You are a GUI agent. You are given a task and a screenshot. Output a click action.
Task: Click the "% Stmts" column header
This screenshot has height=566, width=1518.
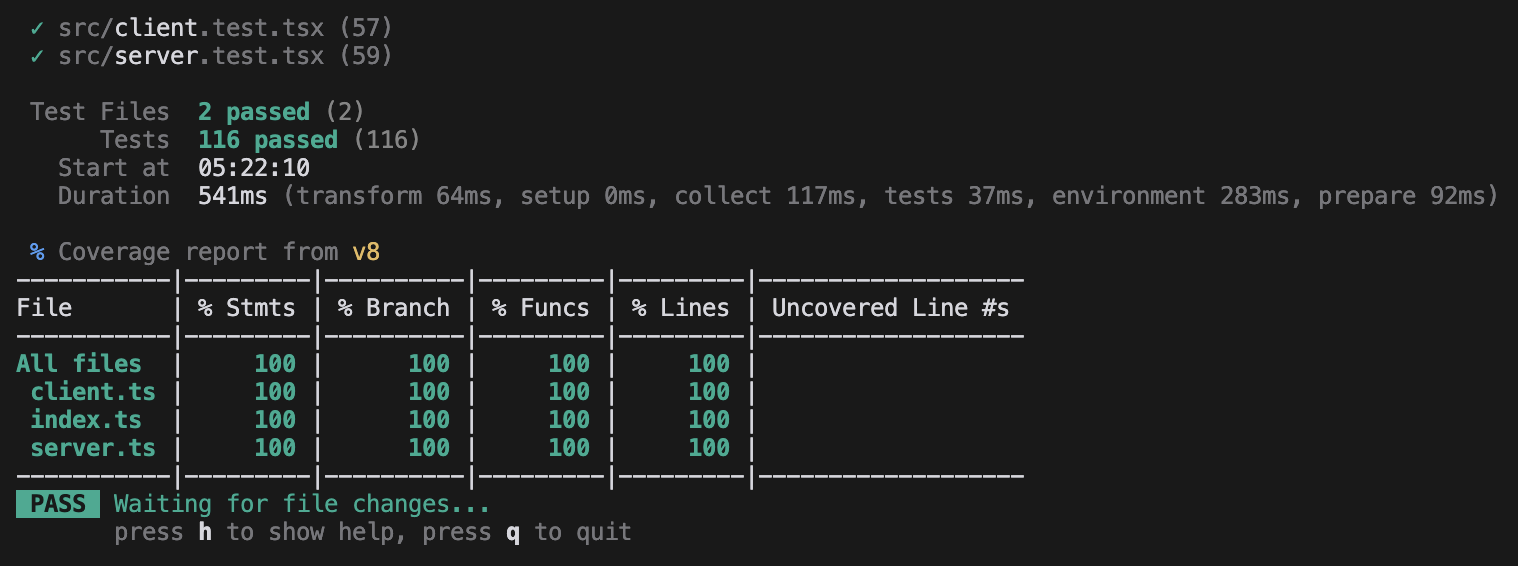click(247, 308)
